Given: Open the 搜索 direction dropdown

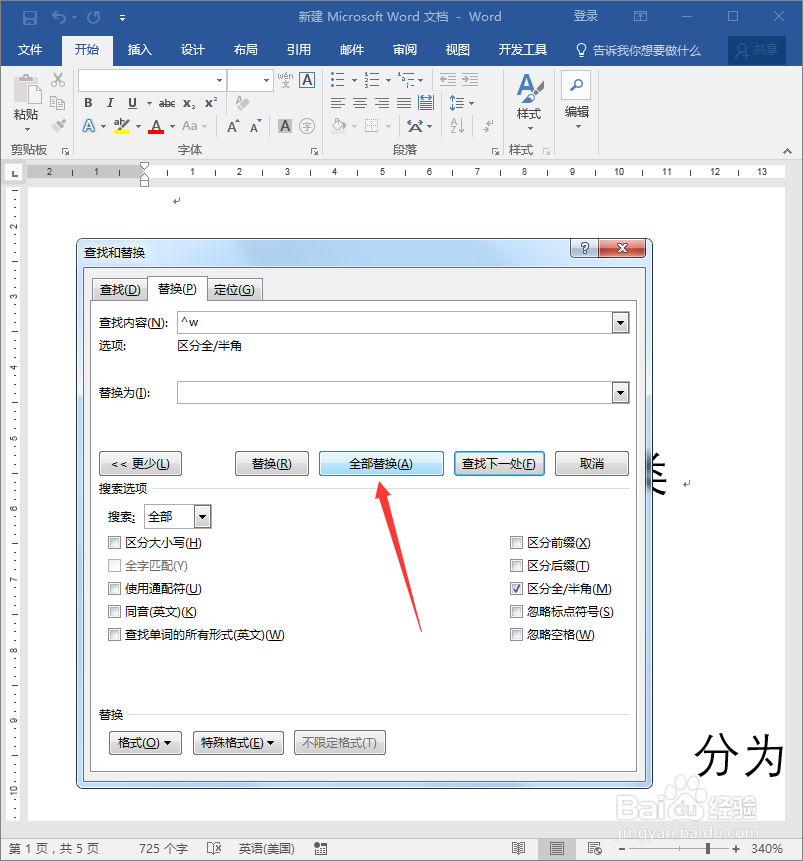Looking at the screenshot, I should click(x=202, y=517).
